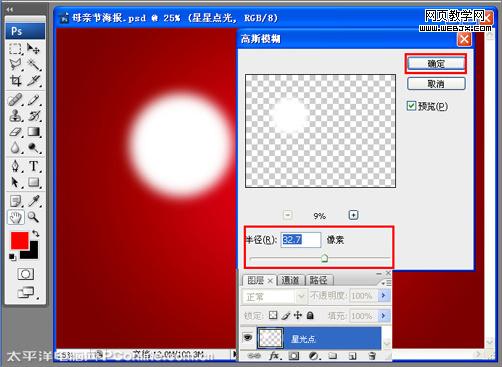Viewport: 502px width, 367px height.
Task: Select the History Brush tool
Action: point(34,115)
